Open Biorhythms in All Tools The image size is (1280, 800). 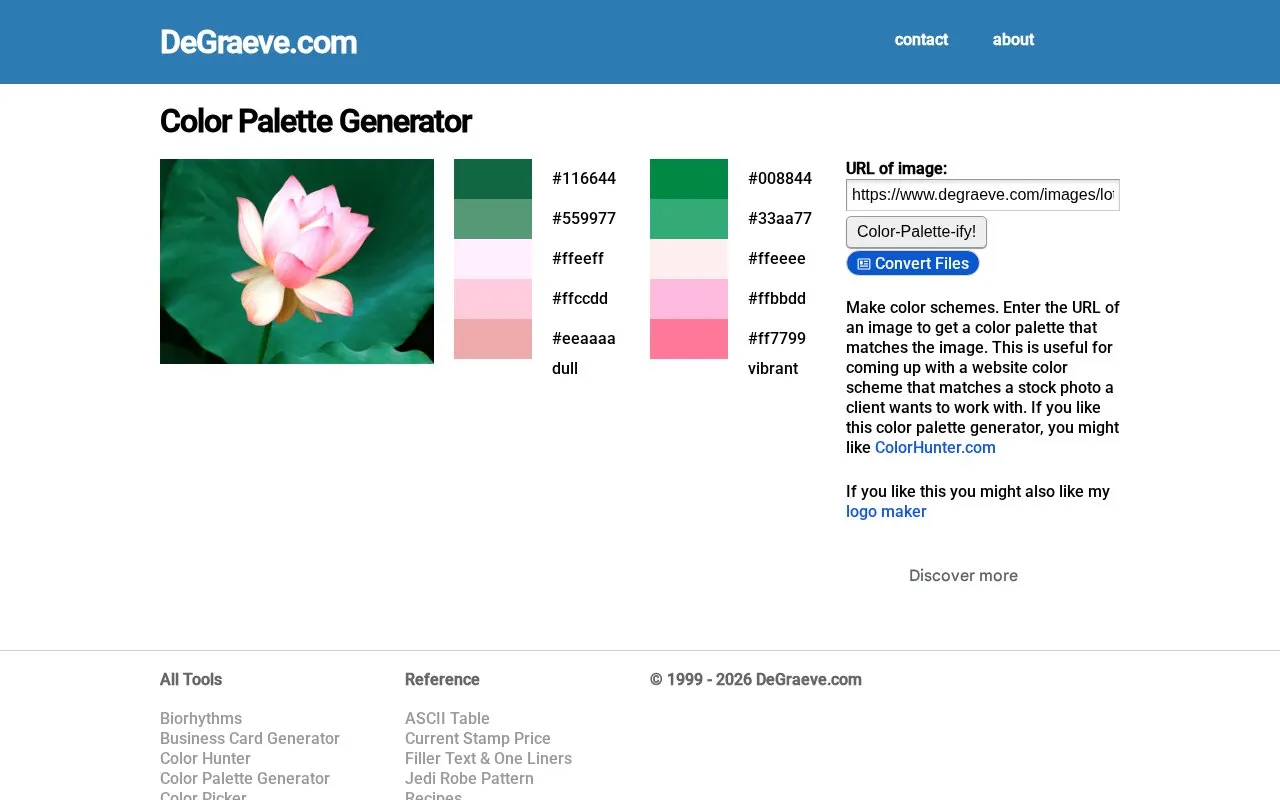(x=201, y=719)
